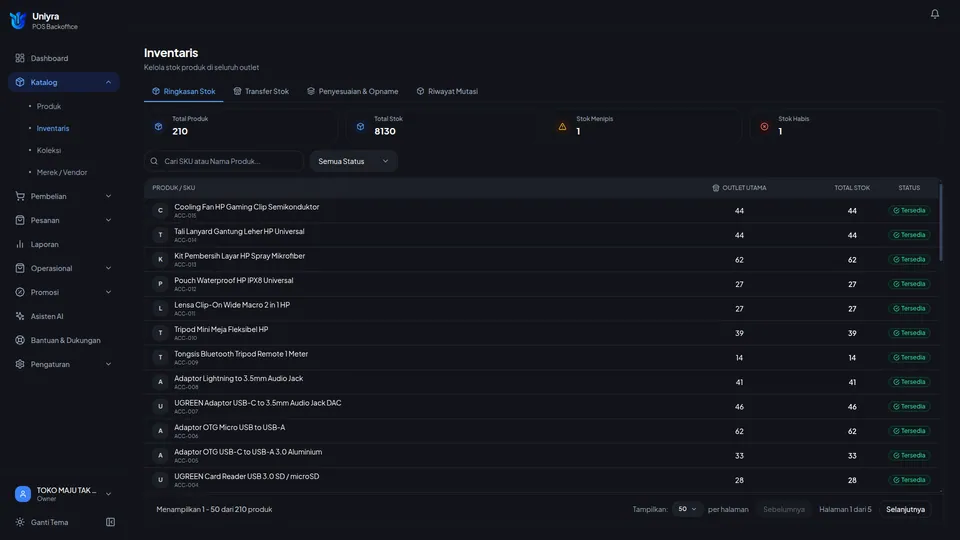The height and width of the screenshot is (540, 960).
Task: Click the Stok Habis red circle icon
Action: point(764,127)
